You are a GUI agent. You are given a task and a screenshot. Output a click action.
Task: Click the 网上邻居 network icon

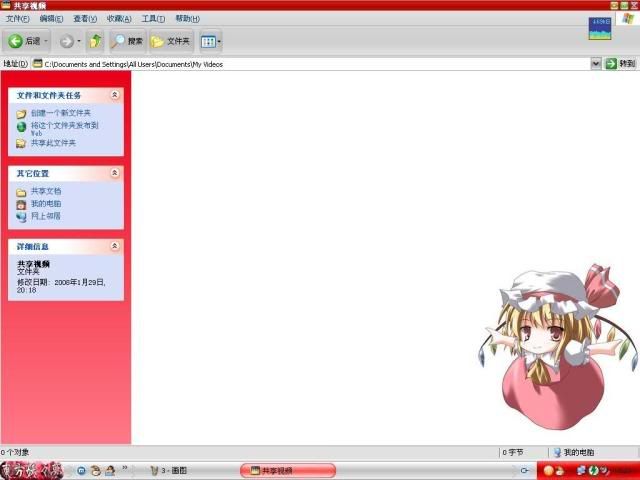click(x=21, y=217)
